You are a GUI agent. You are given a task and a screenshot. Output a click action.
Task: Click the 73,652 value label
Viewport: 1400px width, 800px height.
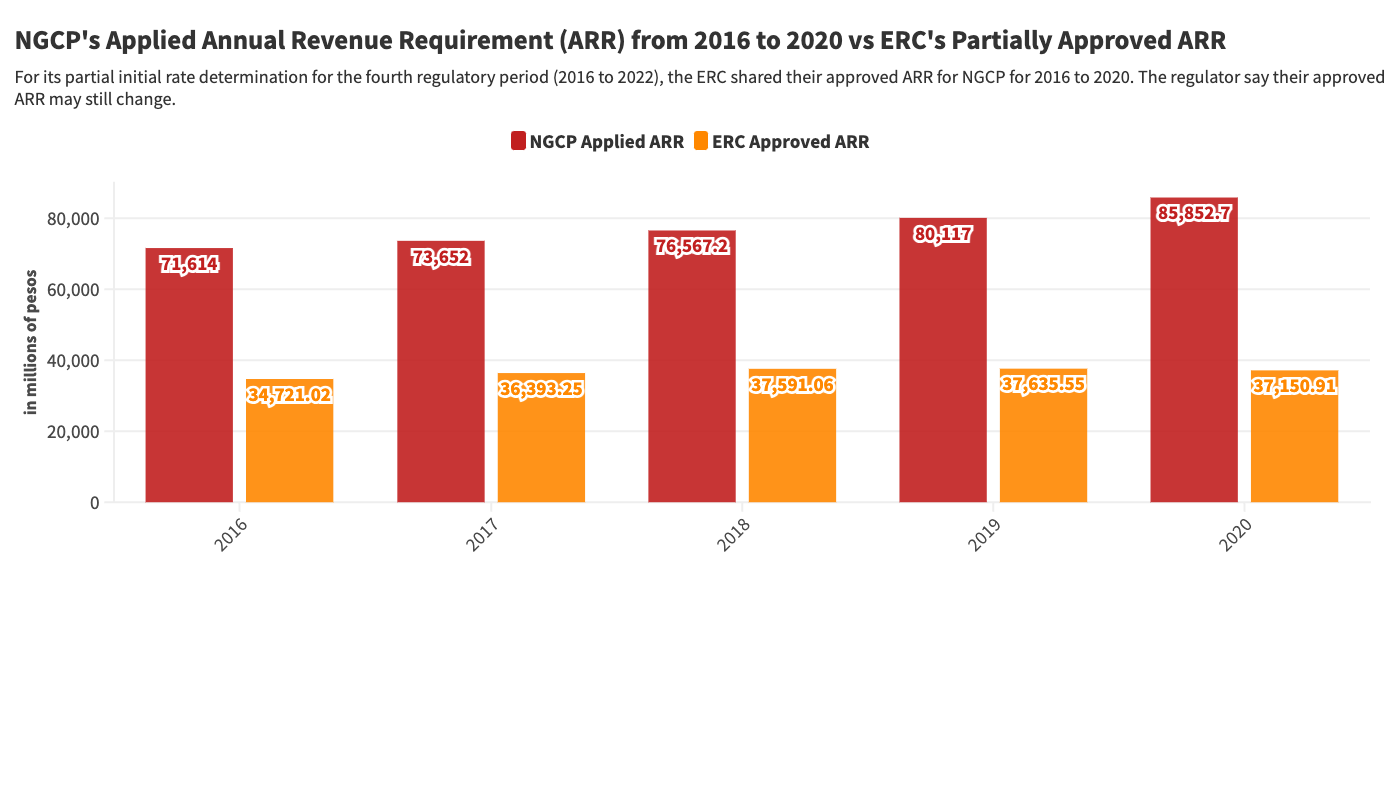[x=441, y=257]
